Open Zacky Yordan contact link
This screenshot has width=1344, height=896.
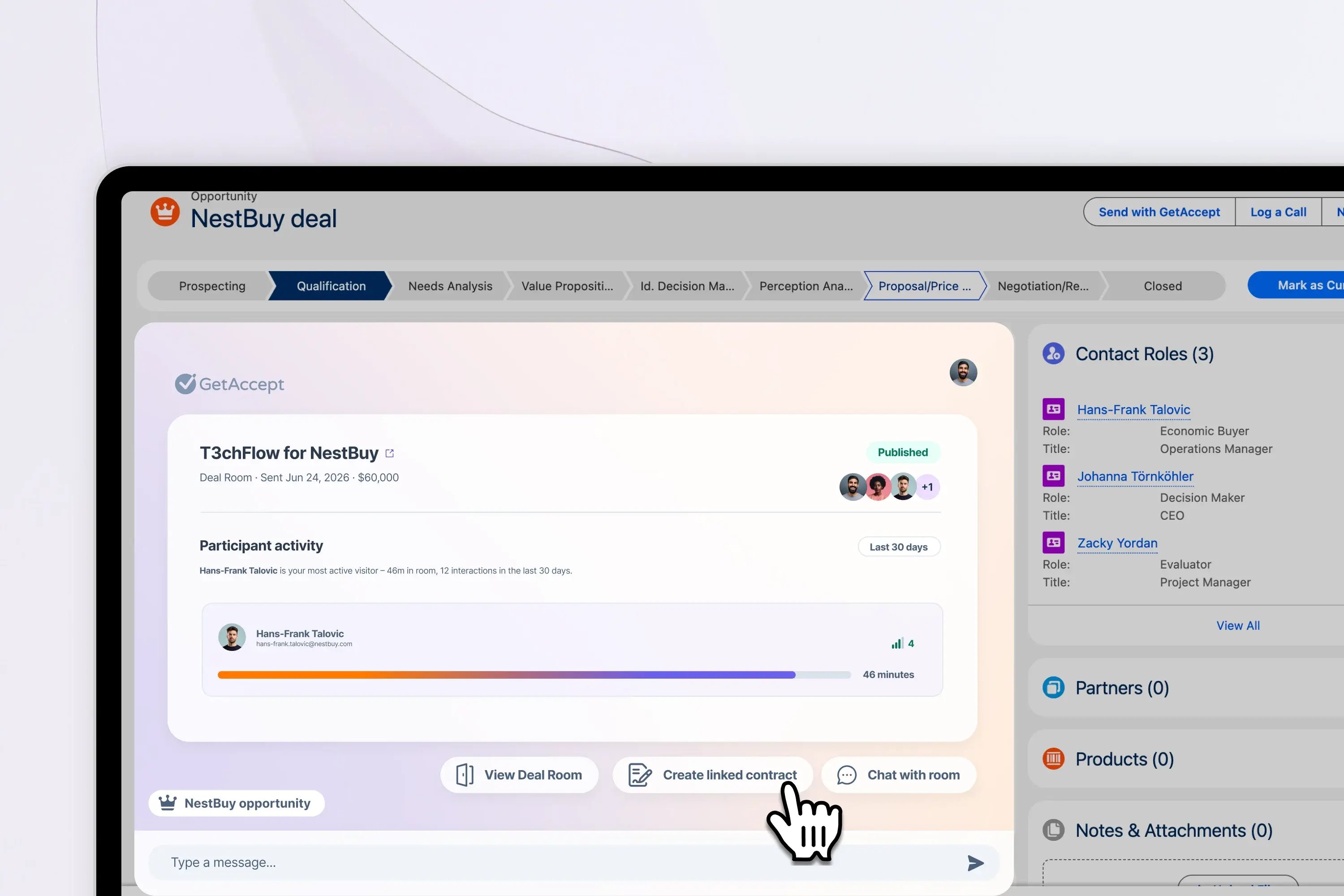point(1117,543)
